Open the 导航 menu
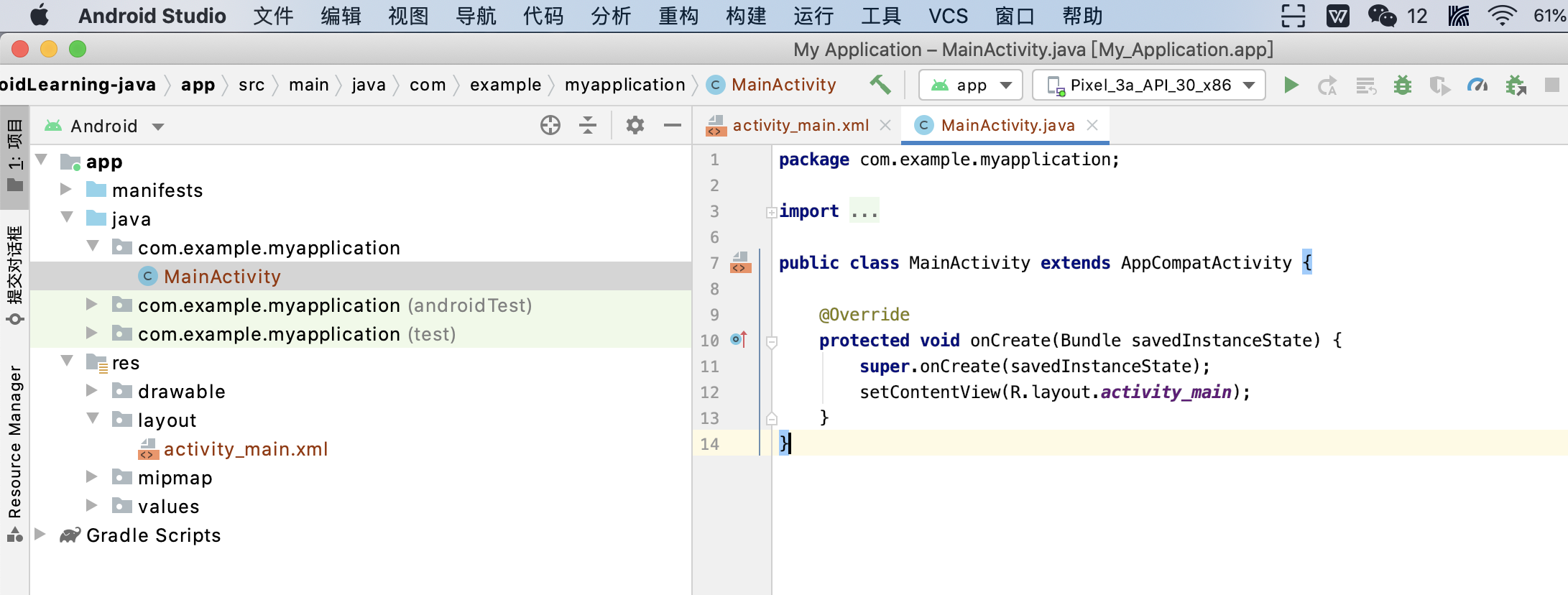This screenshot has width=1568, height=595. pos(476,16)
